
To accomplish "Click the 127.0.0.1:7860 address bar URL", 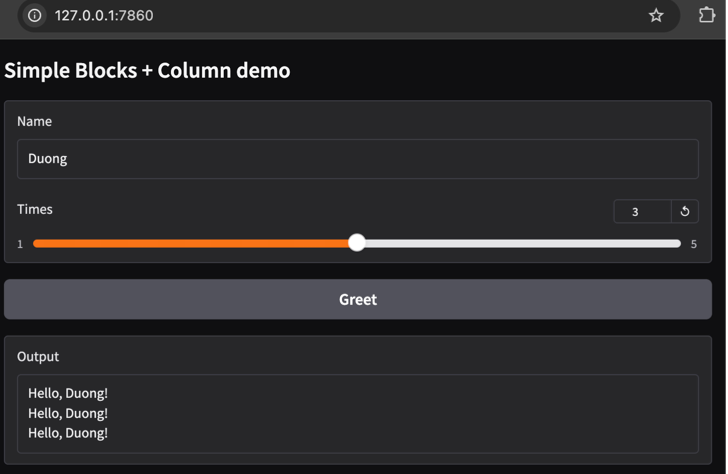I will pos(104,16).
